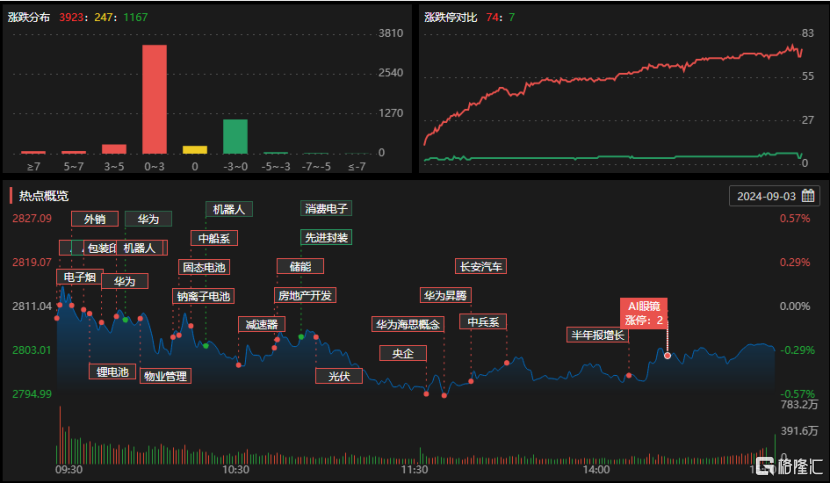This screenshot has height=483, width=830.
Task: Click the 2811.04 price axis value
Action: pyautogui.click(x=32, y=306)
